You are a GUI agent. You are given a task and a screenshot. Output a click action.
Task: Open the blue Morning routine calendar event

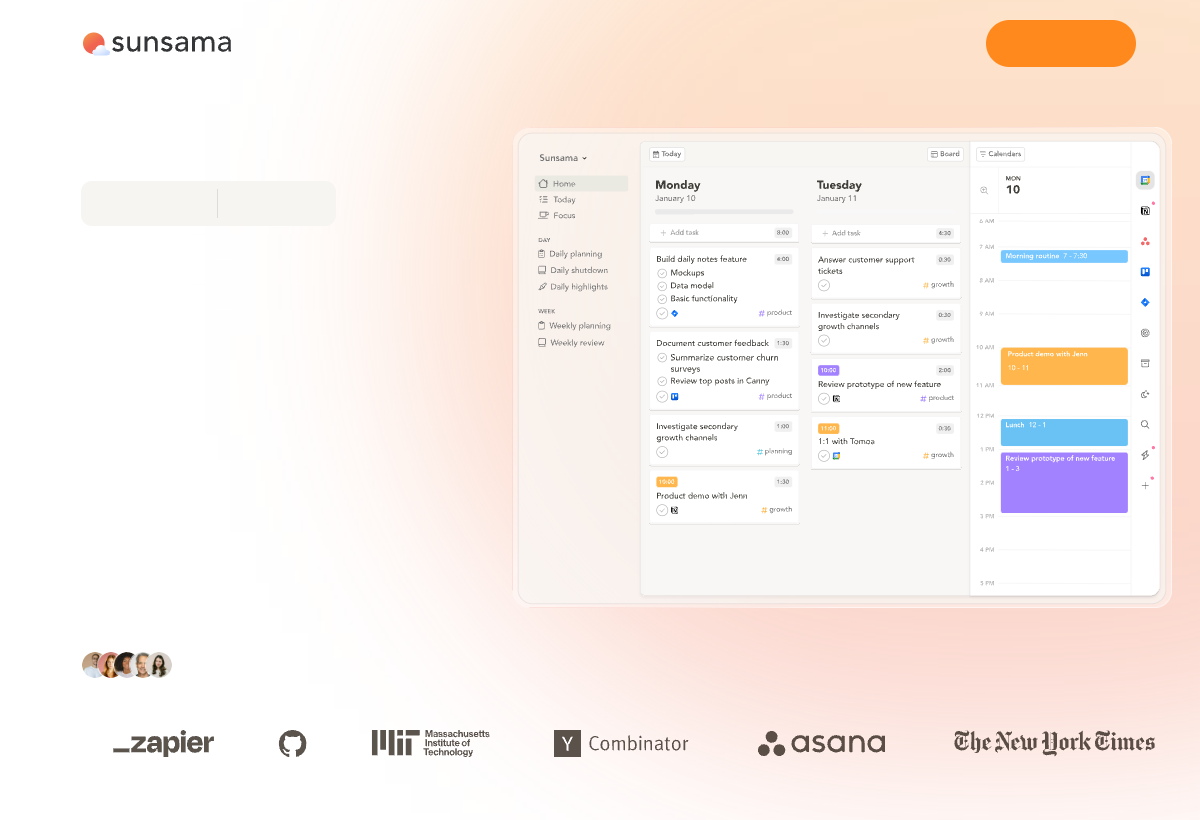point(1064,256)
